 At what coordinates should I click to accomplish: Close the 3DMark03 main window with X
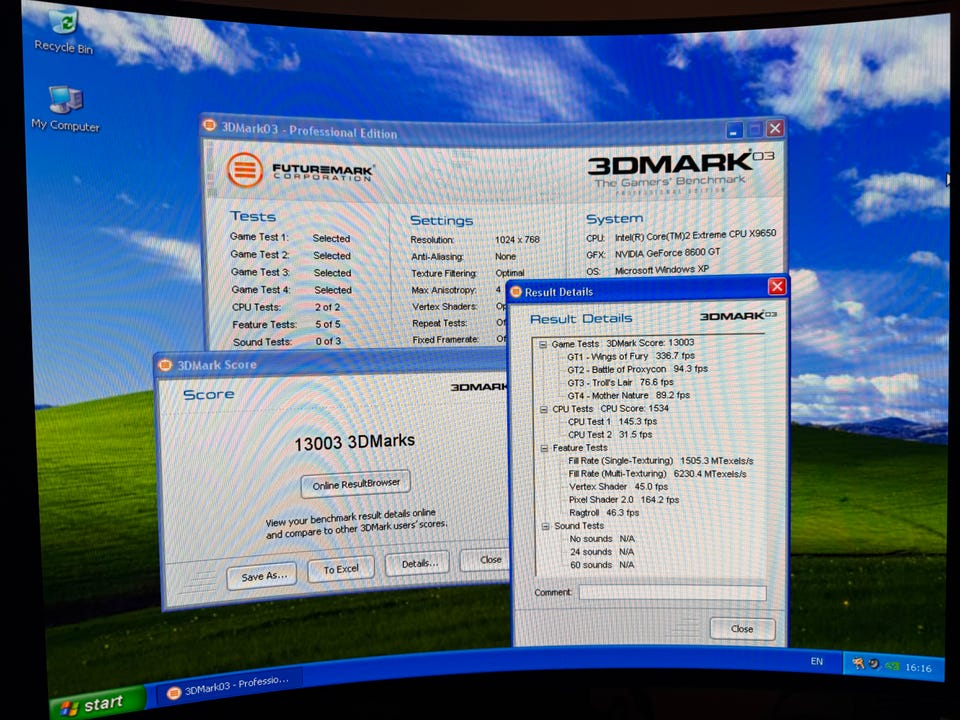[775, 128]
